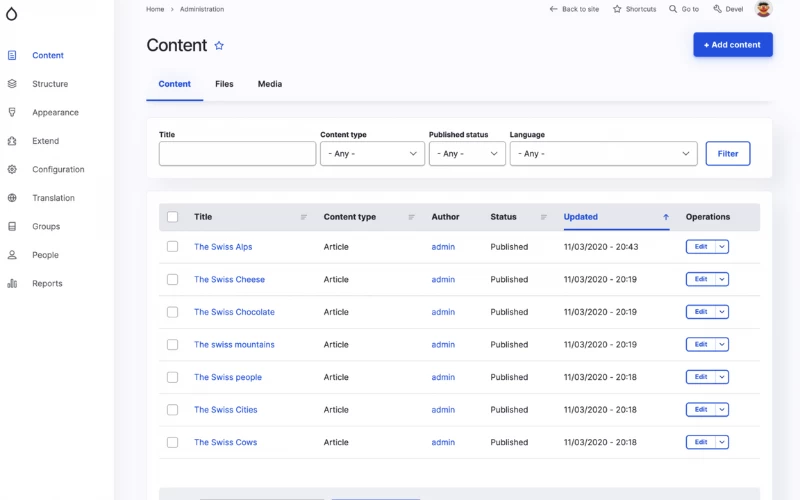This screenshot has height=500, width=800.
Task: Expand operations arrow for The Swiss Cities
Action: [722, 410]
